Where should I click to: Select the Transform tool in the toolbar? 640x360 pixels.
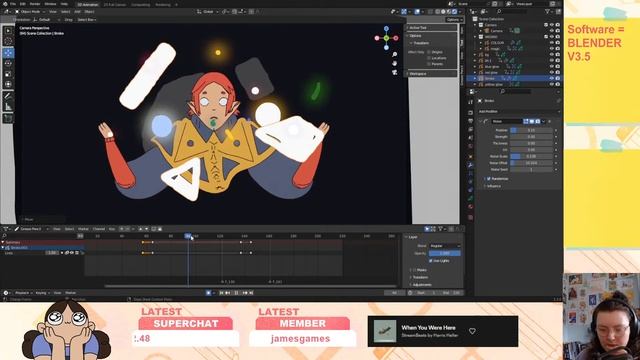tap(8, 84)
